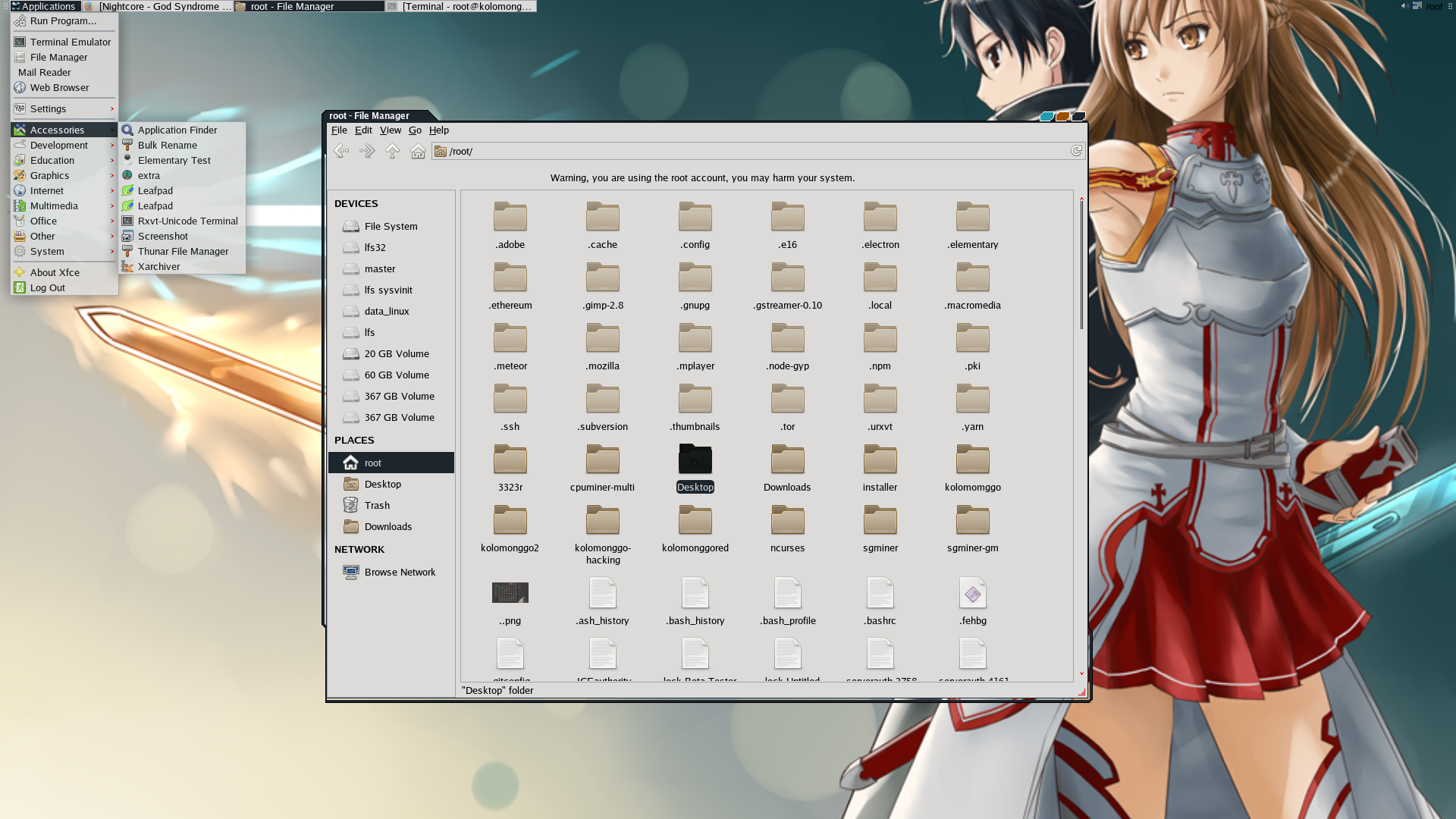Image resolution: width=1456 pixels, height=819 pixels.
Task: Select the .bashrc file
Action: click(880, 603)
